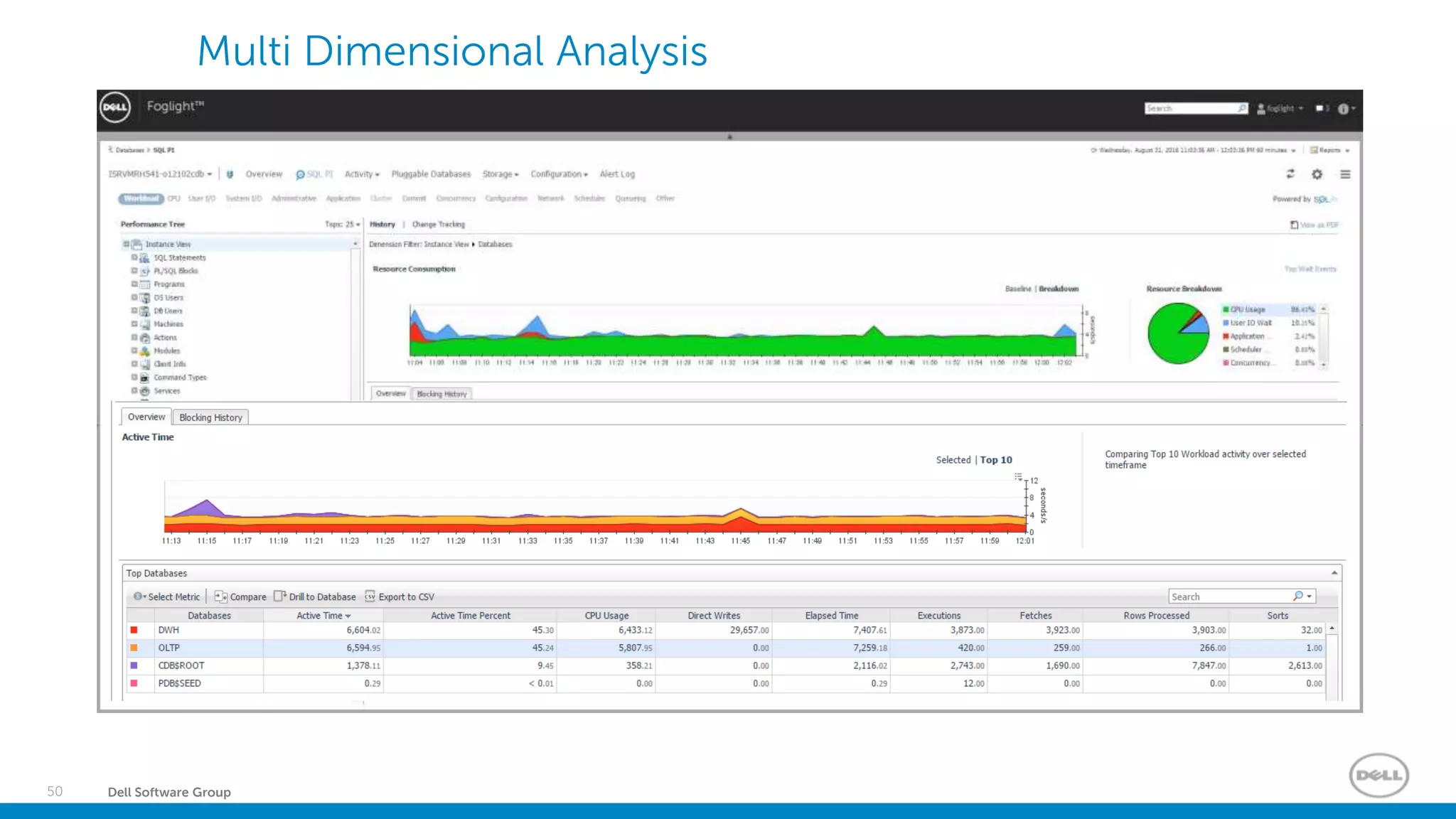Image resolution: width=1456 pixels, height=819 pixels.
Task: Click the SQL PI magnifier icon
Action: (x=300, y=174)
